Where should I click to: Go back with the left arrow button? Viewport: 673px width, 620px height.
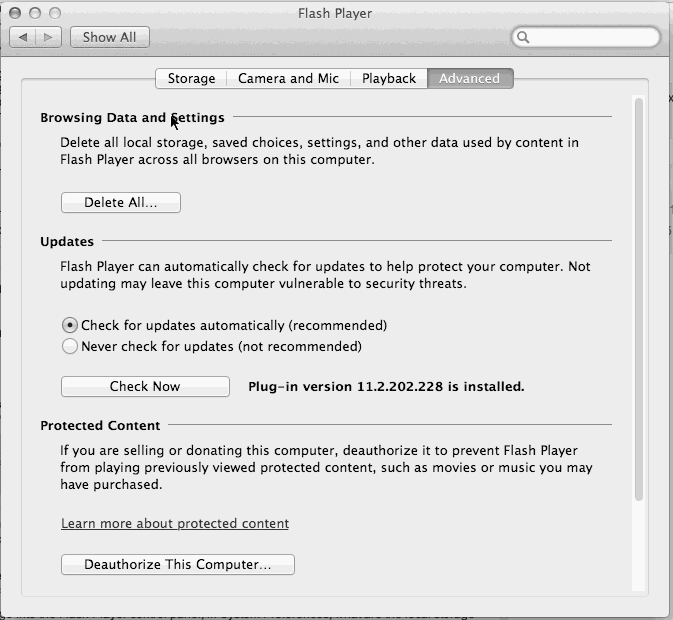tap(23, 37)
